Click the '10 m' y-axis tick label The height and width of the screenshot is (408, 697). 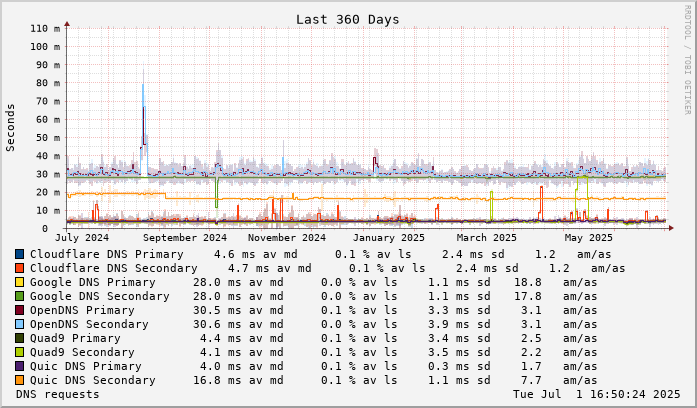point(48,211)
